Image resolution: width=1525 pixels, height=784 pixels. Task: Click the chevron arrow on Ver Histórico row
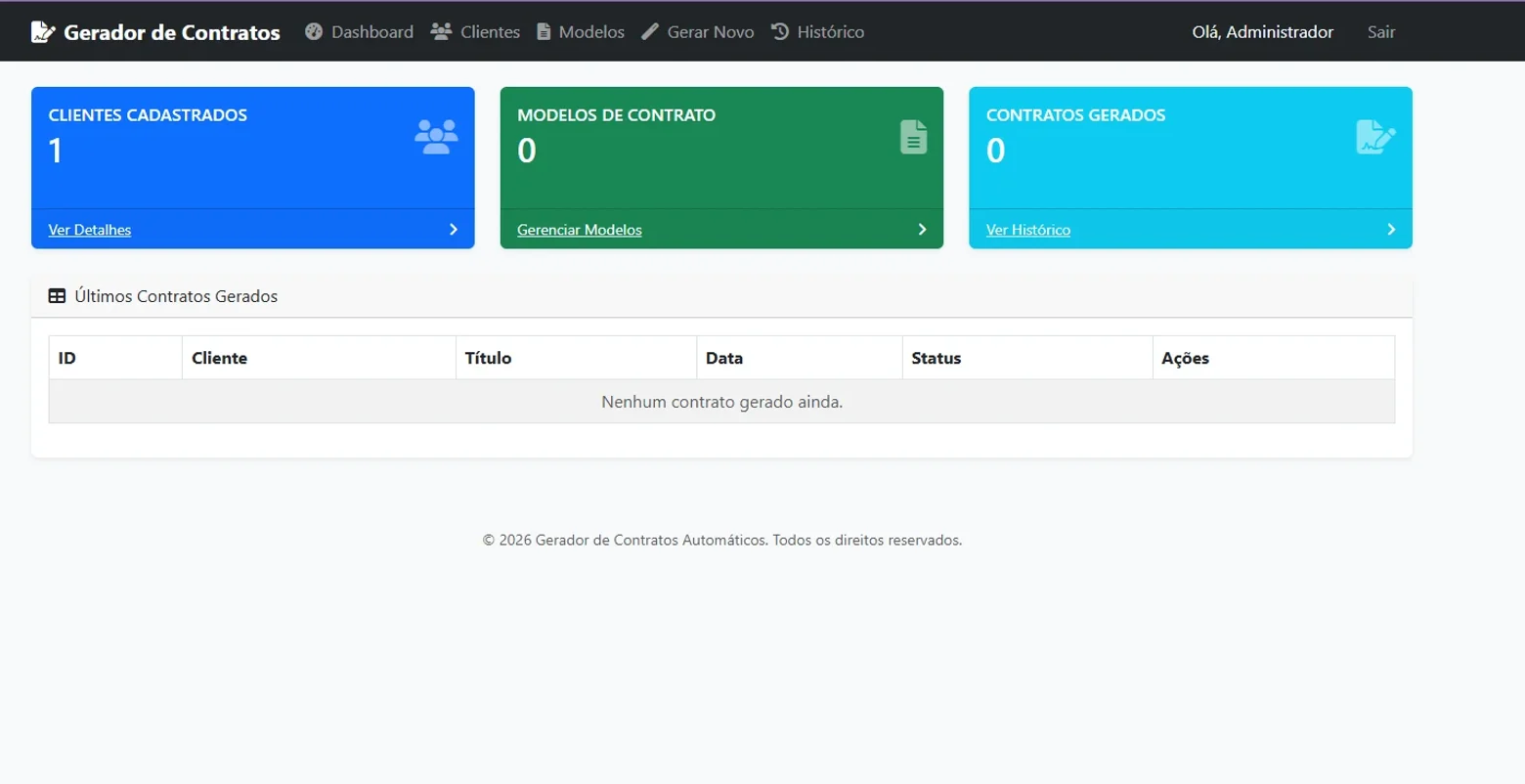click(x=1391, y=230)
